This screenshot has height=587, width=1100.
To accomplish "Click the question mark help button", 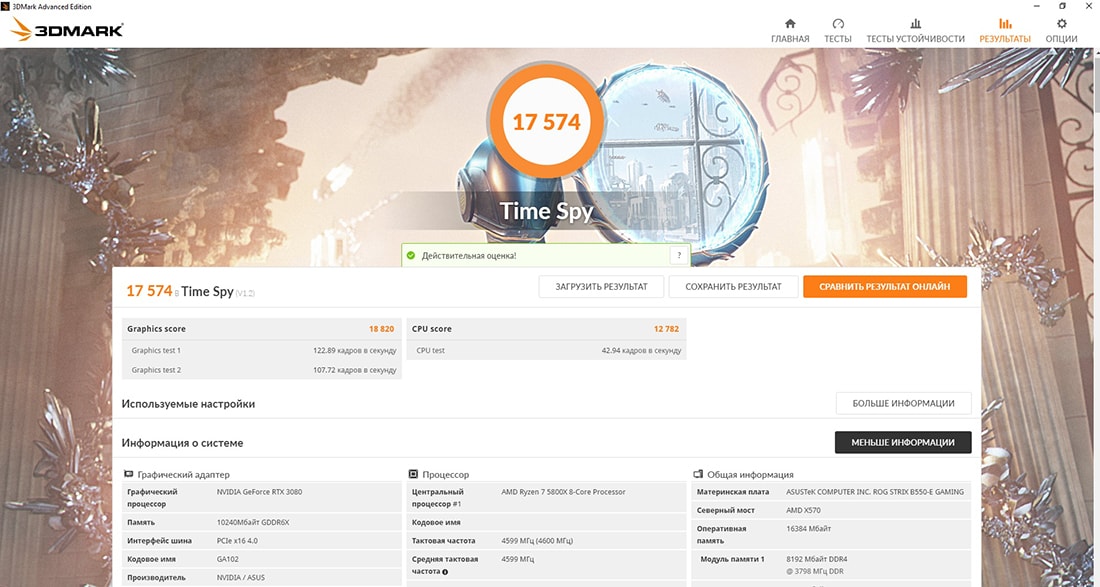I will [678, 256].
